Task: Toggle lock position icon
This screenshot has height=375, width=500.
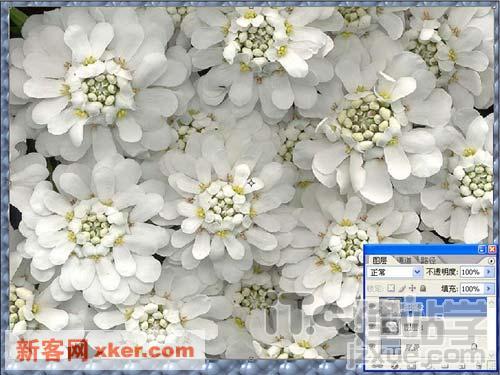Action: point(412,288)
